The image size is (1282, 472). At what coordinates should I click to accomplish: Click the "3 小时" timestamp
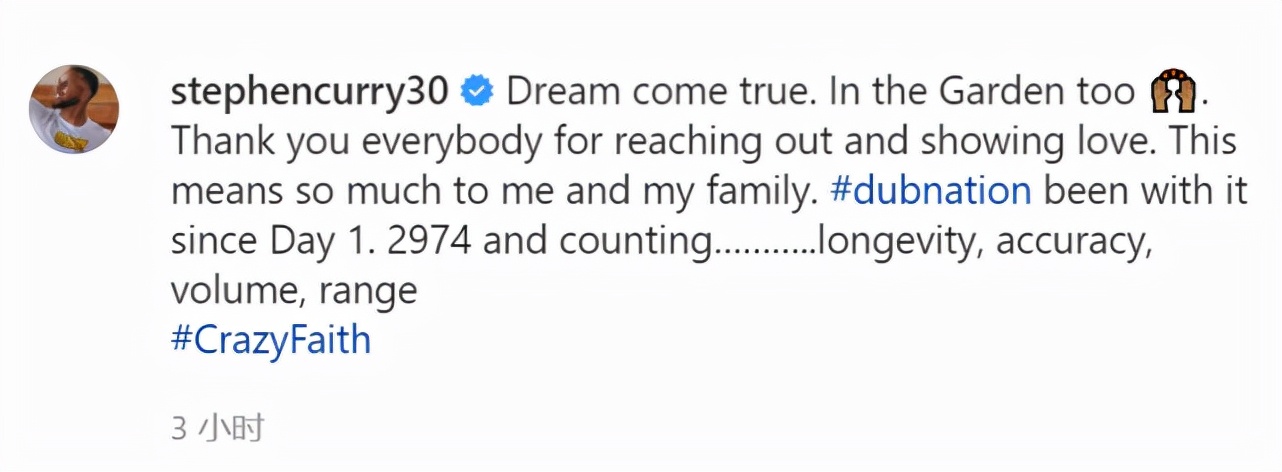tap(218, 428)
